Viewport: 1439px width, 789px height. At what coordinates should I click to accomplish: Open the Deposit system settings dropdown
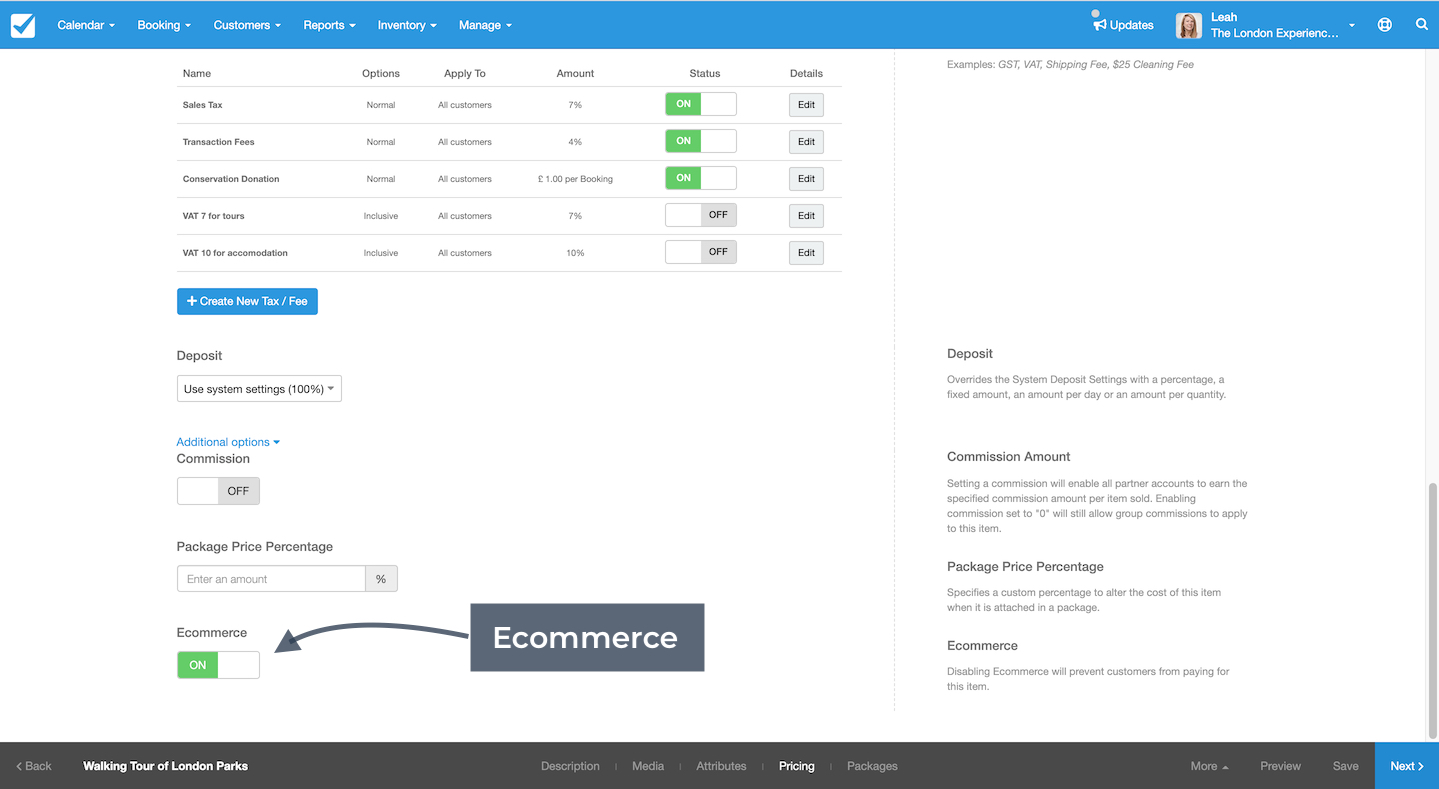(259, 389)
